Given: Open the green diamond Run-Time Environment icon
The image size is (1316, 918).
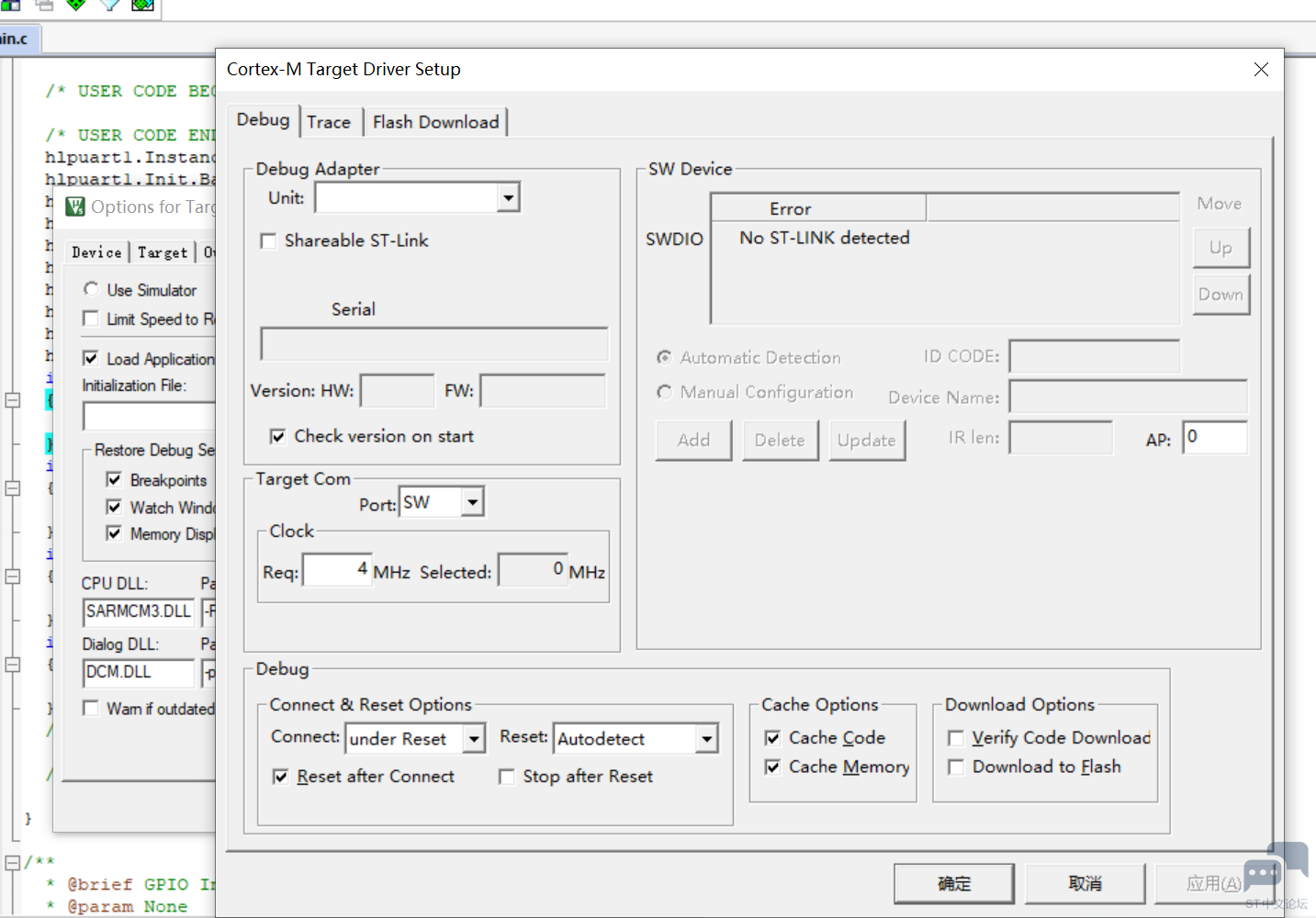Looking at the screenshot, I should point(76,5).
